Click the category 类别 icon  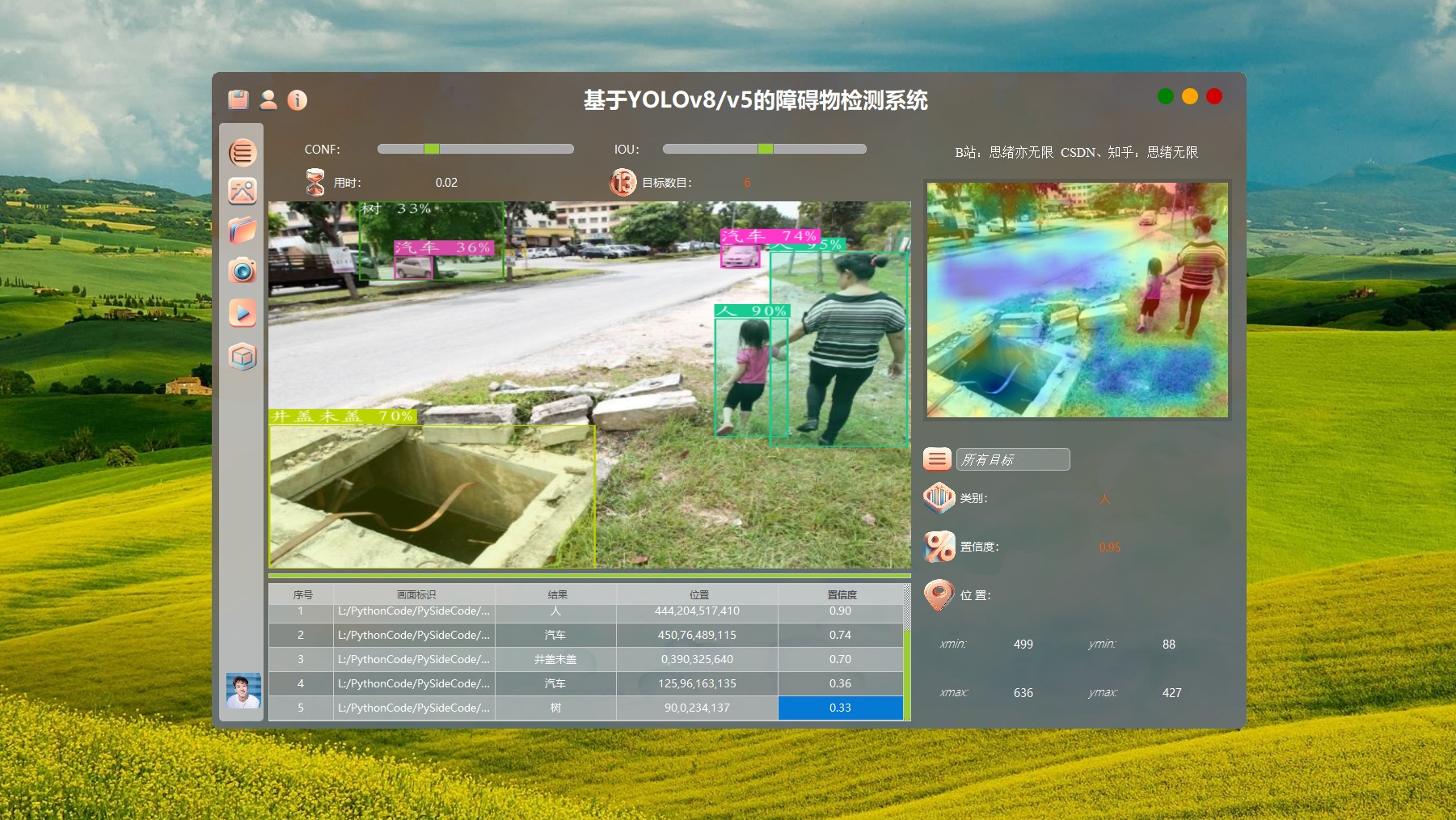(x=939, y=497)
